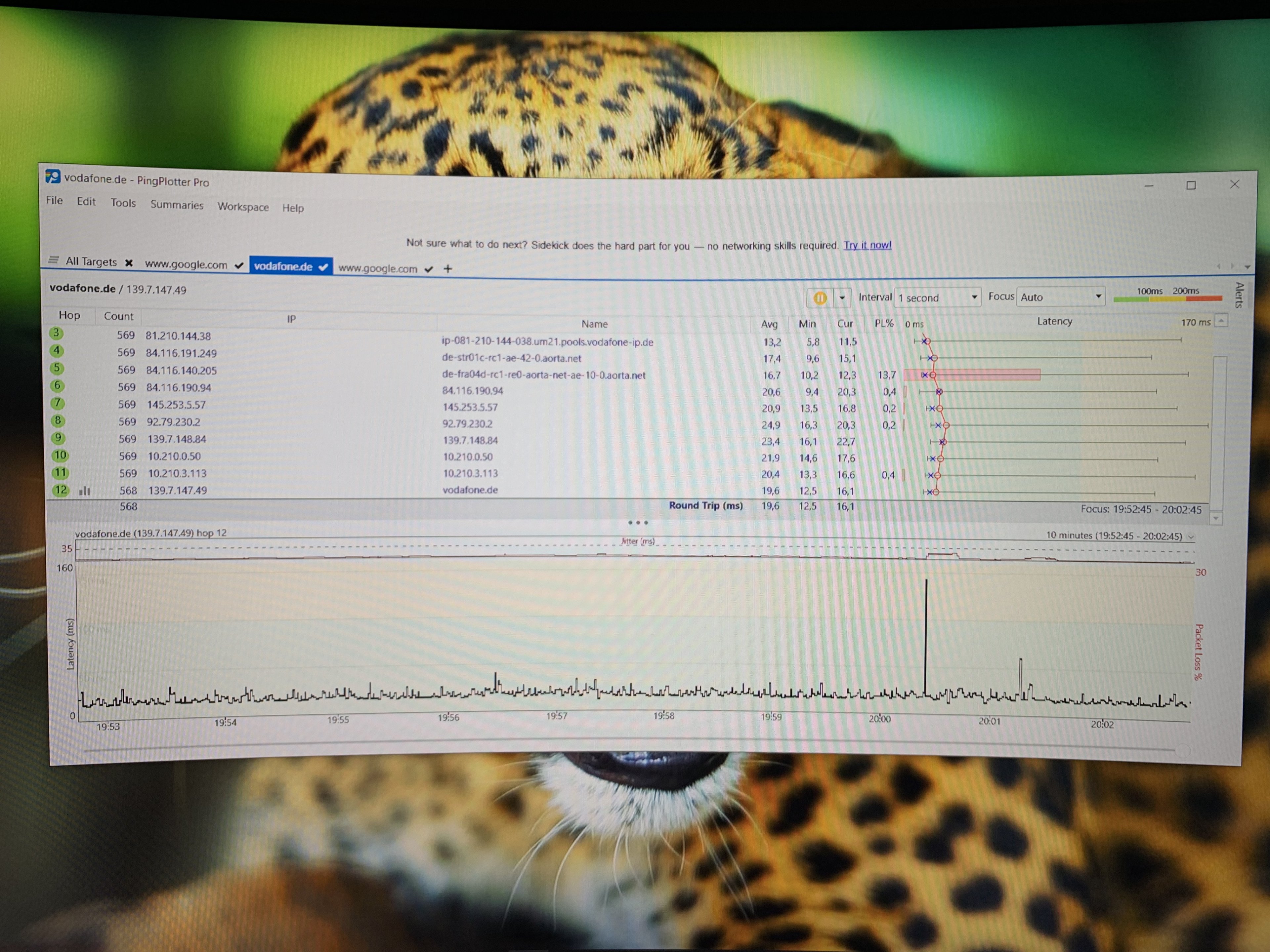Image resolution: width=1270 pixels, height=952 pixels.
Task: Add a new target tab with plus
Action: click(x=448, y=268)
